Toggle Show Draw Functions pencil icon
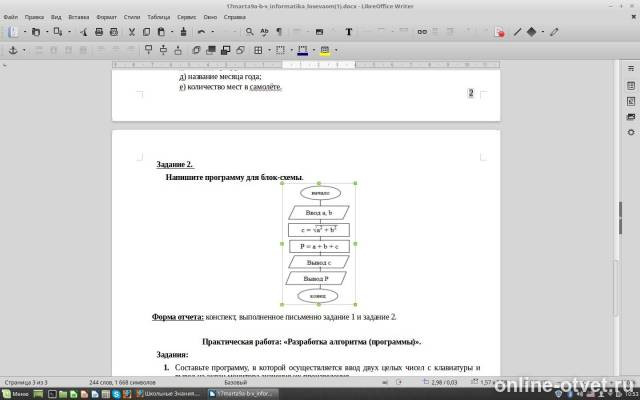Viewport: 640px width, 400px height. 554,32
